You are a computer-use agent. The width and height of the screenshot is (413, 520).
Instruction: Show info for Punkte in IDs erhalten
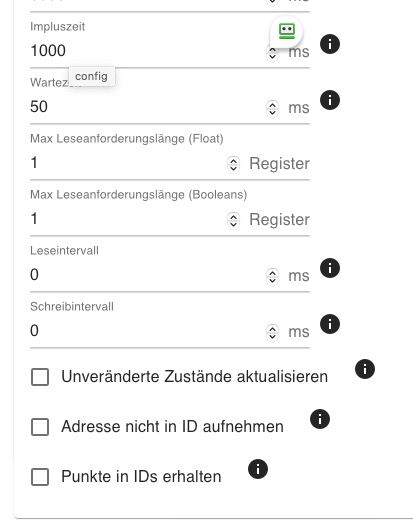point(258,469)
